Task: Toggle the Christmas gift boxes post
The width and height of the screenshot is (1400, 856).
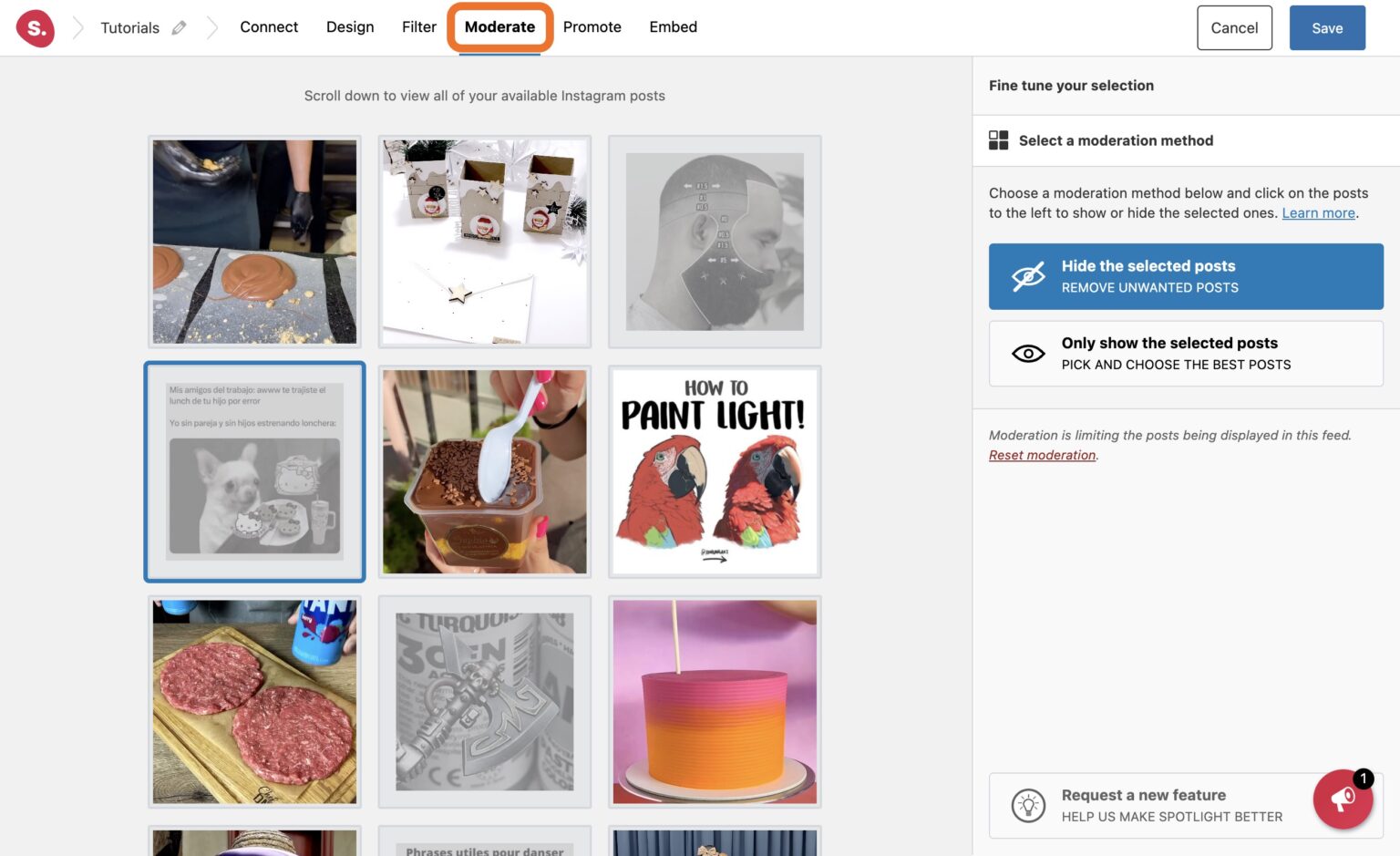Action: (484, 242)
